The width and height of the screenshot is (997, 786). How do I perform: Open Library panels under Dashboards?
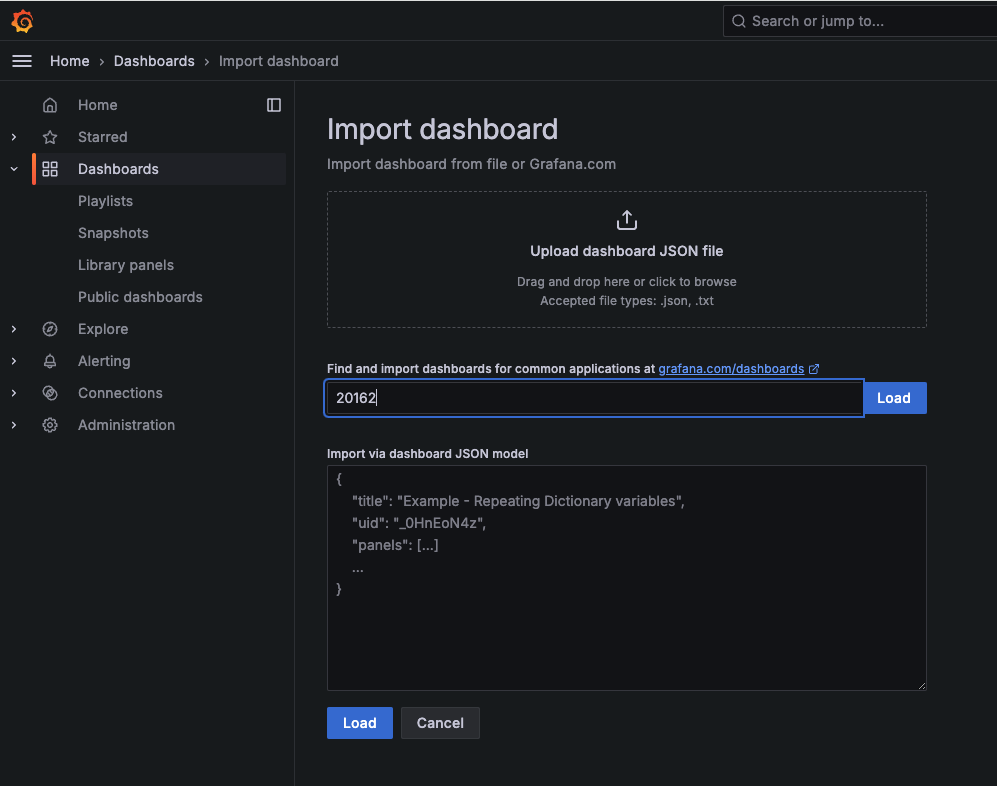[x=125, y=265]
